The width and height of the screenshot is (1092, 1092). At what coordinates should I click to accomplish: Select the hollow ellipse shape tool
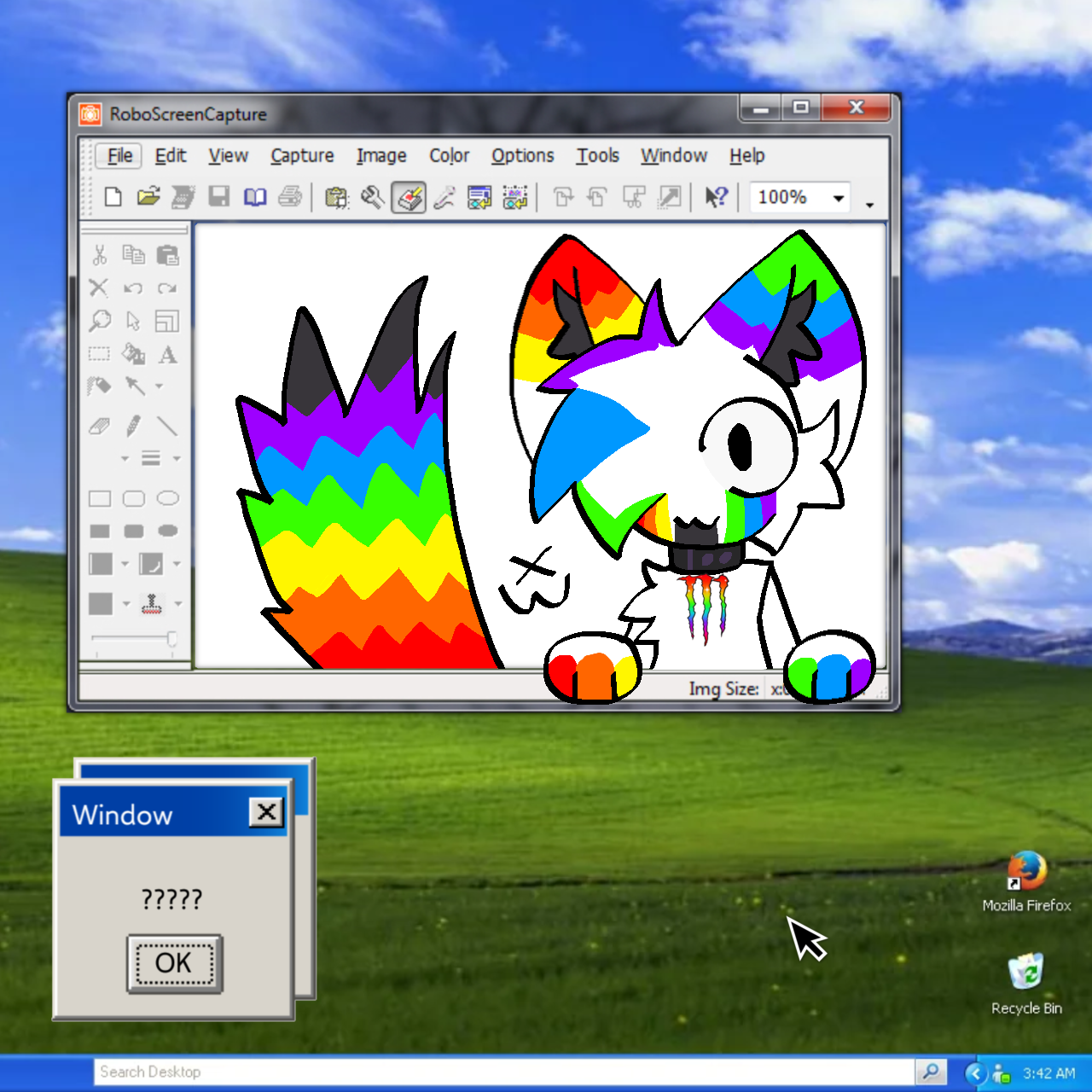coord(168,498)
